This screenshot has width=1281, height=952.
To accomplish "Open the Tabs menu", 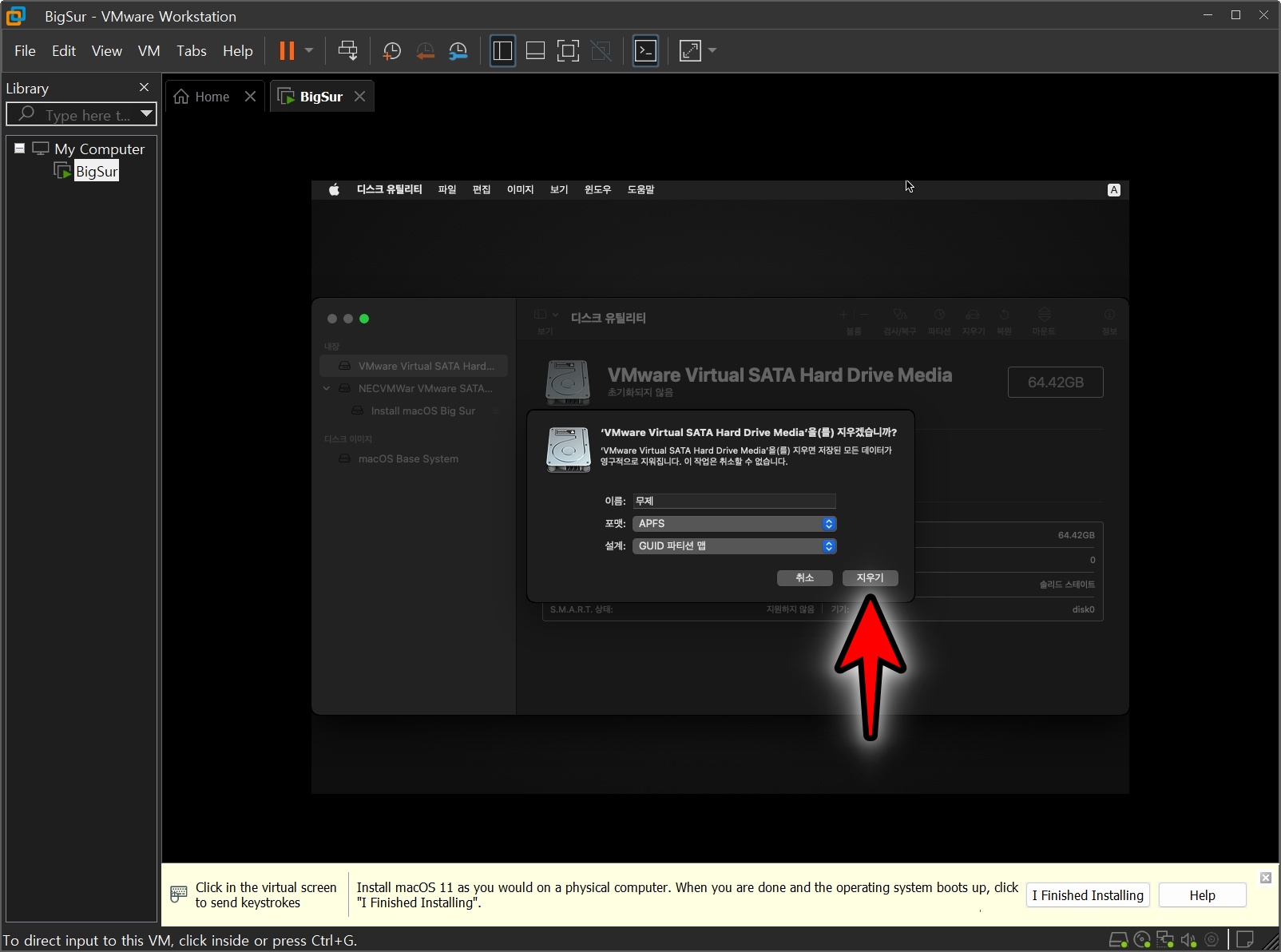I will (x=192, y=51).
